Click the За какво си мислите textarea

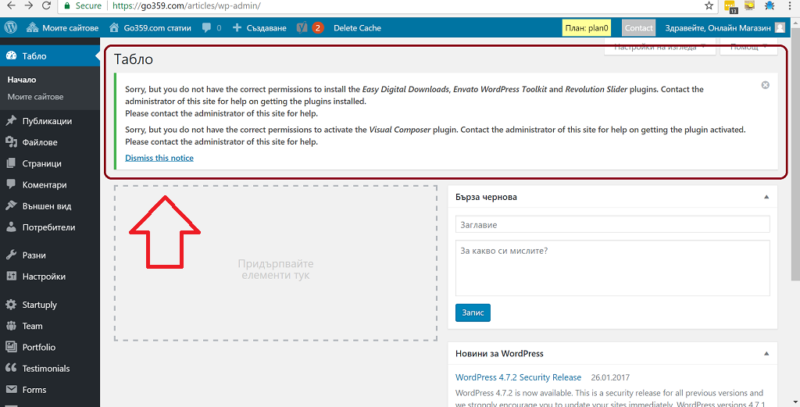pos(612,268)
